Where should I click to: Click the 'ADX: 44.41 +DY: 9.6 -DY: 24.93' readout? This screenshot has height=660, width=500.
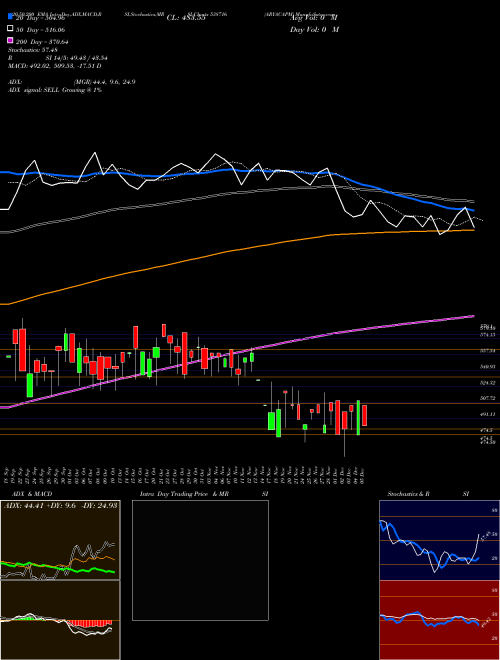pos(60,505)
